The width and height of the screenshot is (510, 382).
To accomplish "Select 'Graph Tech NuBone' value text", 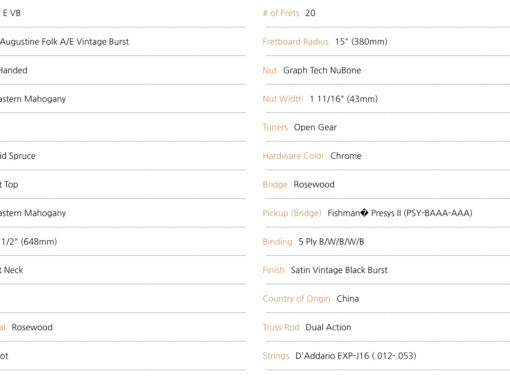I will pyautogui.click(x=322, y=70).
